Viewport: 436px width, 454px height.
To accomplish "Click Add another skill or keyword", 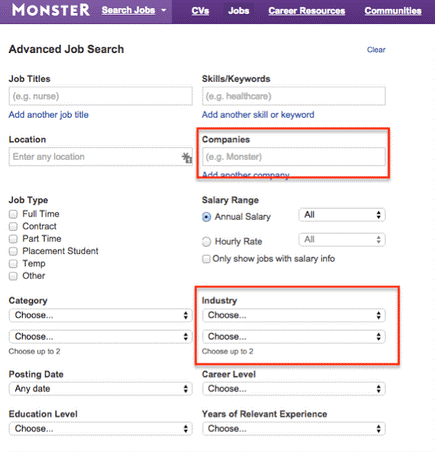I will point(258,115).
